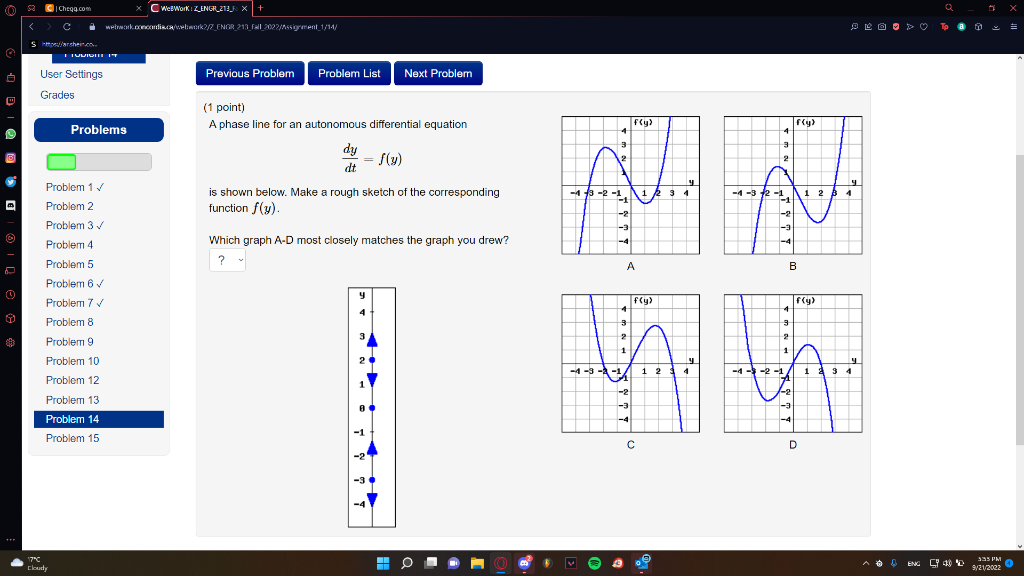The height and width of the screenshot is (576, 1024).
Task: Open the graph answer dropdown
Action: (x=227, y=260)
